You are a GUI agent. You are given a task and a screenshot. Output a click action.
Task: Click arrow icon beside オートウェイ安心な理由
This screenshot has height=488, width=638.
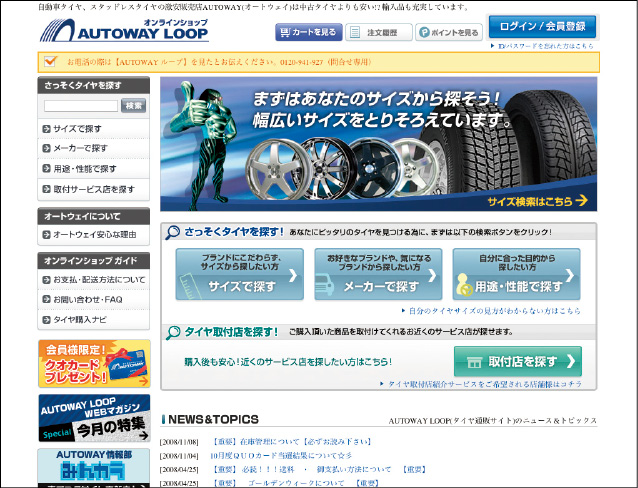[46, 234]
